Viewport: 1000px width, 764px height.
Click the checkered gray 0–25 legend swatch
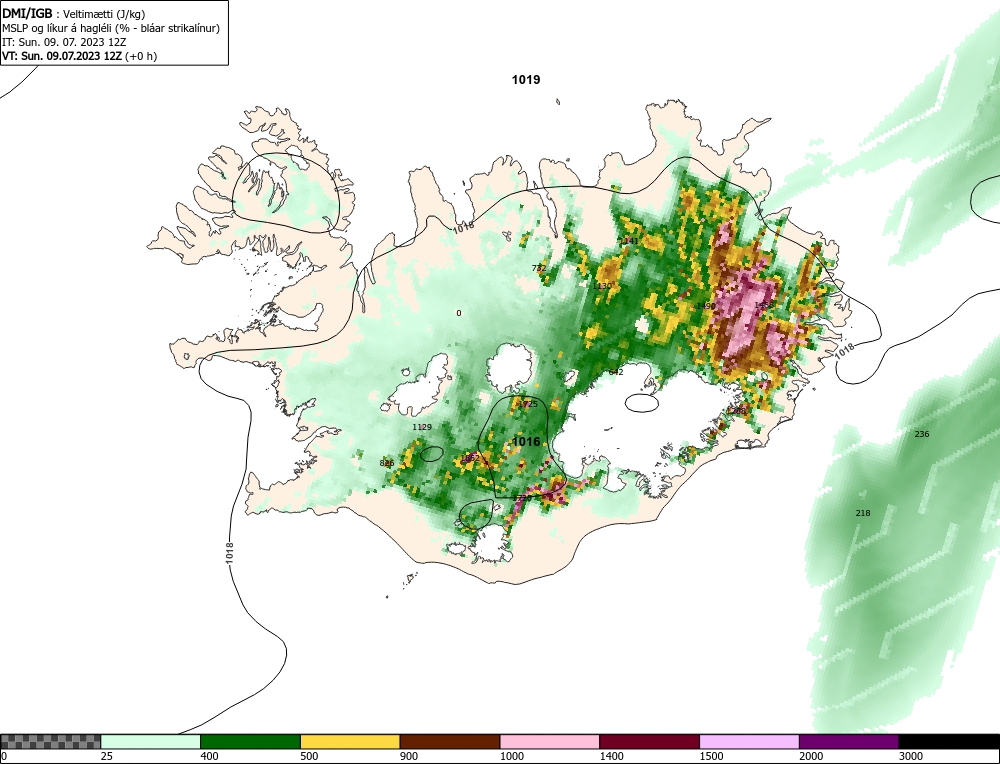50,741
